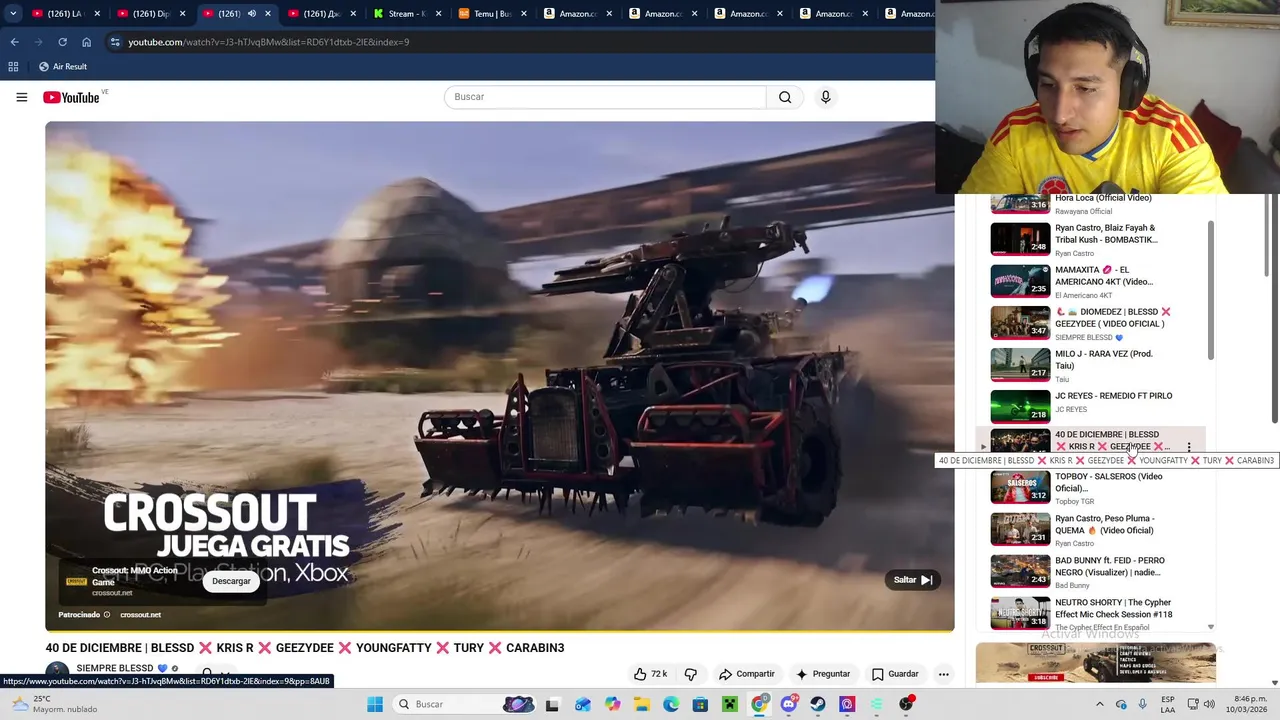Like the video with 72 k
This screenshot has height=720, width=1280.
tap(649, 674)
